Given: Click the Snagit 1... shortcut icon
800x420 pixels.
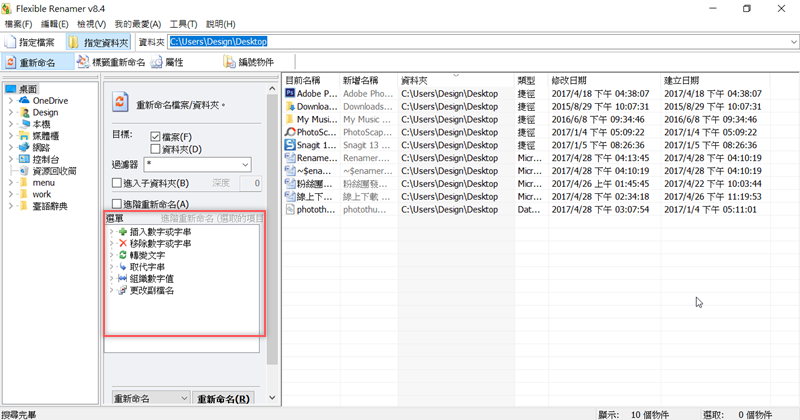Looking at the screenshot, I should (x=290, y=145).
